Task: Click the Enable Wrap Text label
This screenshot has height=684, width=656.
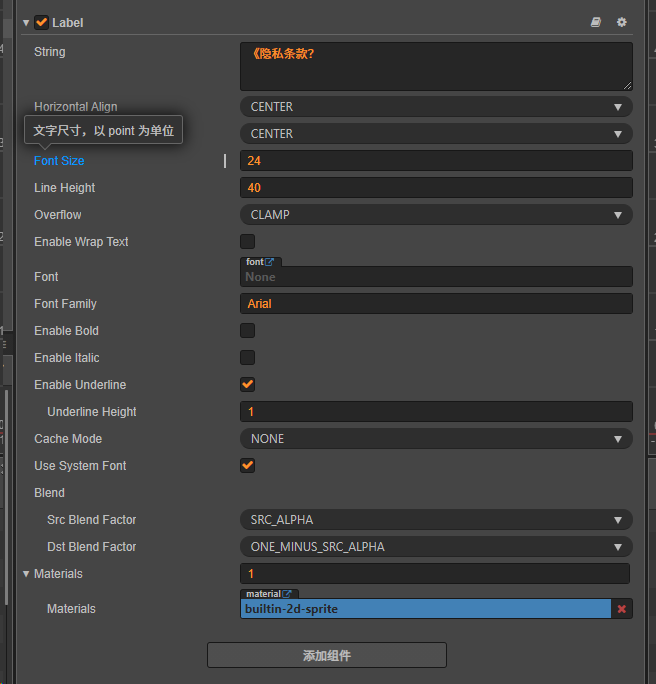Action: point(81,242)
